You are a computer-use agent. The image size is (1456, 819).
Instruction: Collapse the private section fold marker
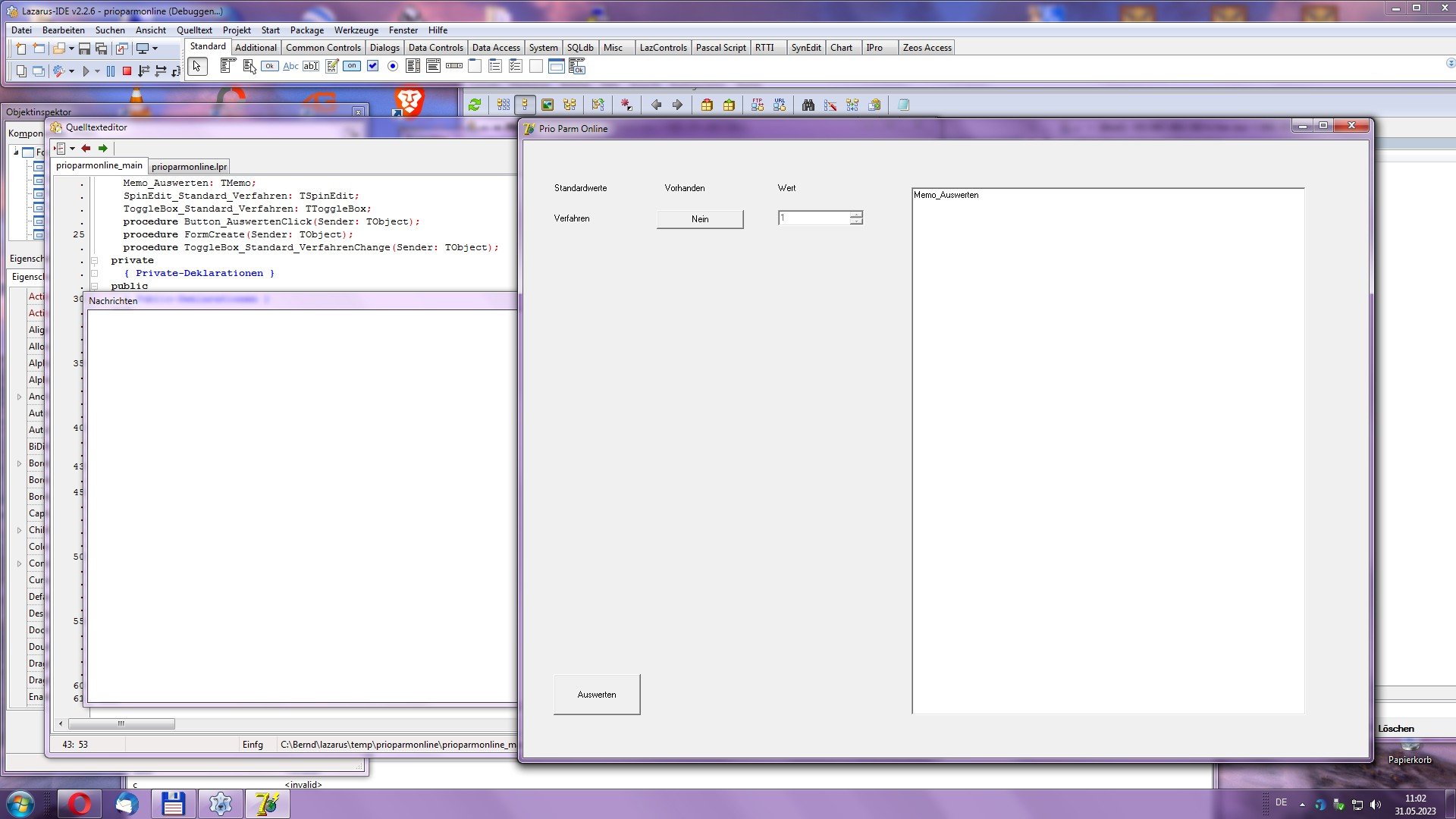pos(95,261)
